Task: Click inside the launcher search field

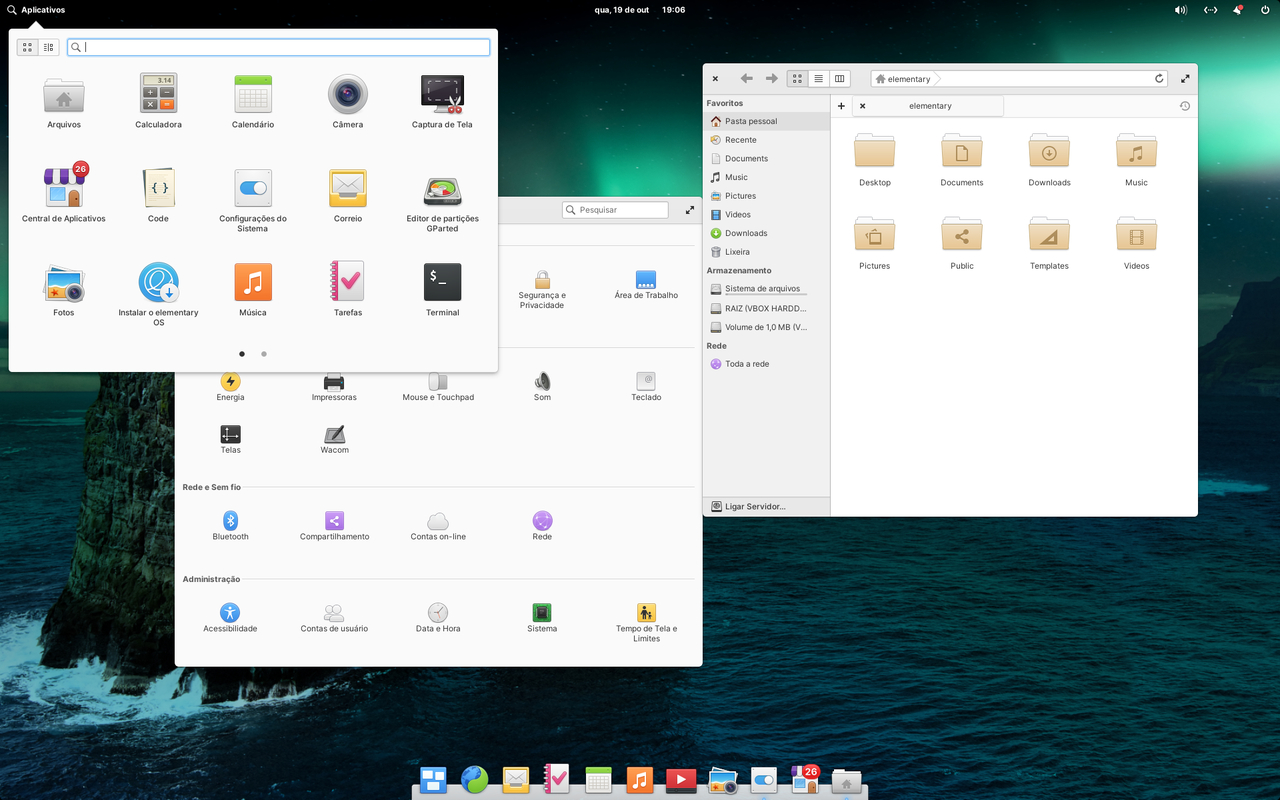Action: coord(278,46)
